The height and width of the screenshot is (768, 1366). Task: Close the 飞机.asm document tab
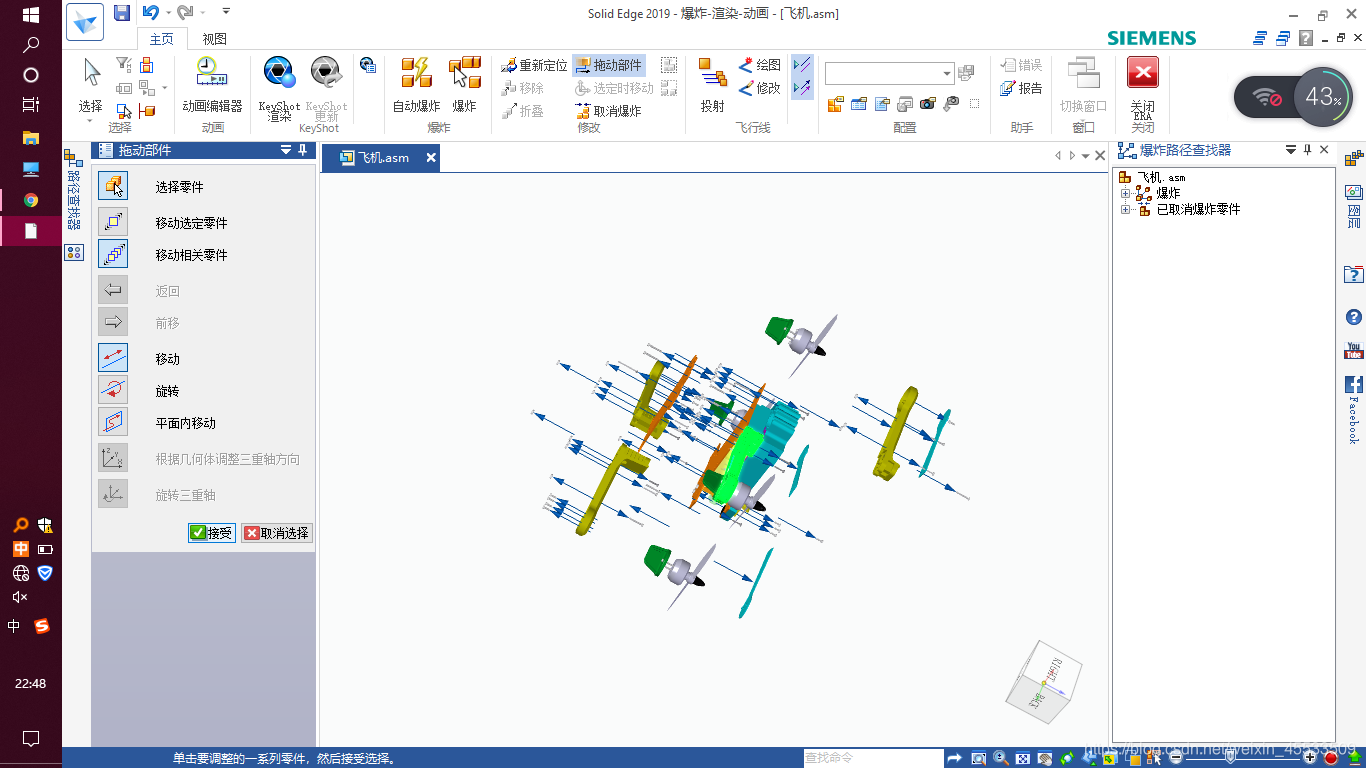click(x=431, y=158)
